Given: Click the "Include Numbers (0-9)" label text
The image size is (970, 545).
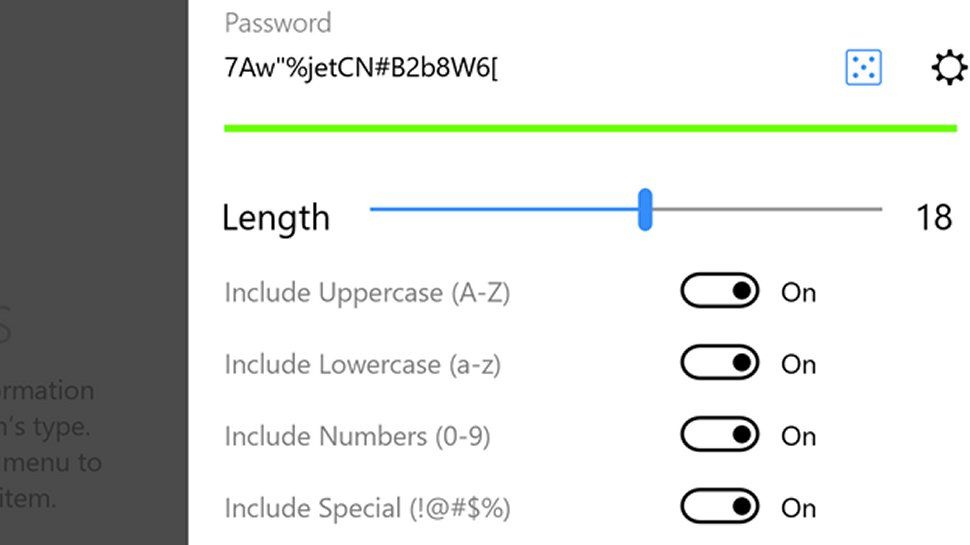Looking at the screenshot, I should click(x=357, y=437).
